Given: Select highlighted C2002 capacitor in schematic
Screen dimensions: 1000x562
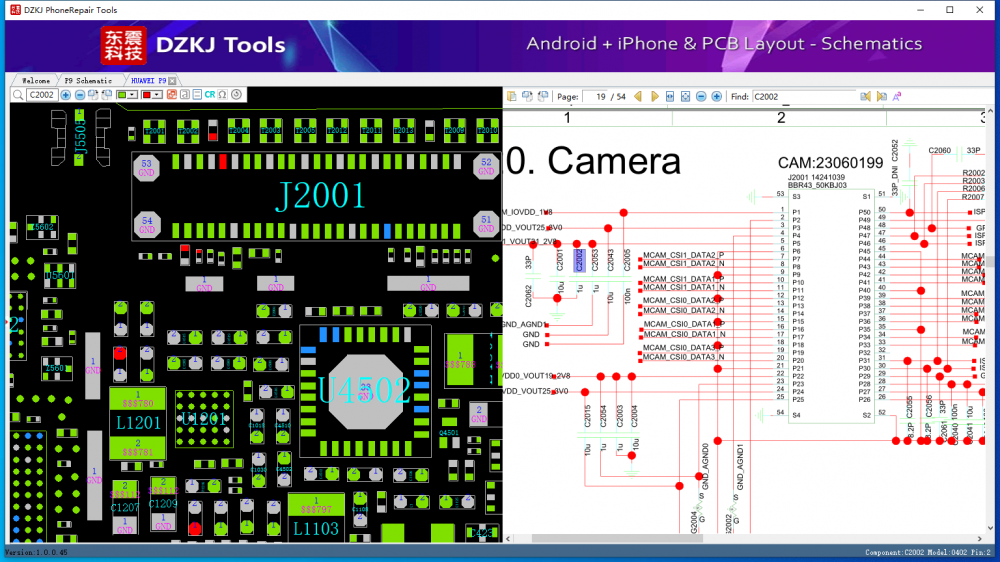Looking at the screenshot, I should 579,260.
